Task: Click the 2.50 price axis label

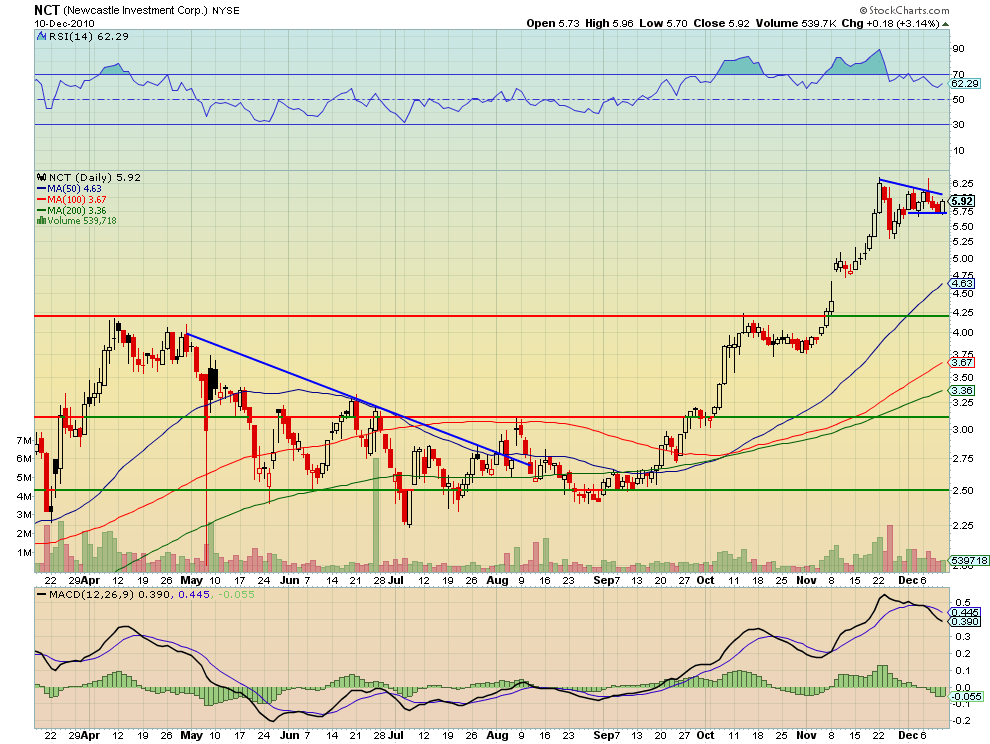Action: (x=962, y=490)
